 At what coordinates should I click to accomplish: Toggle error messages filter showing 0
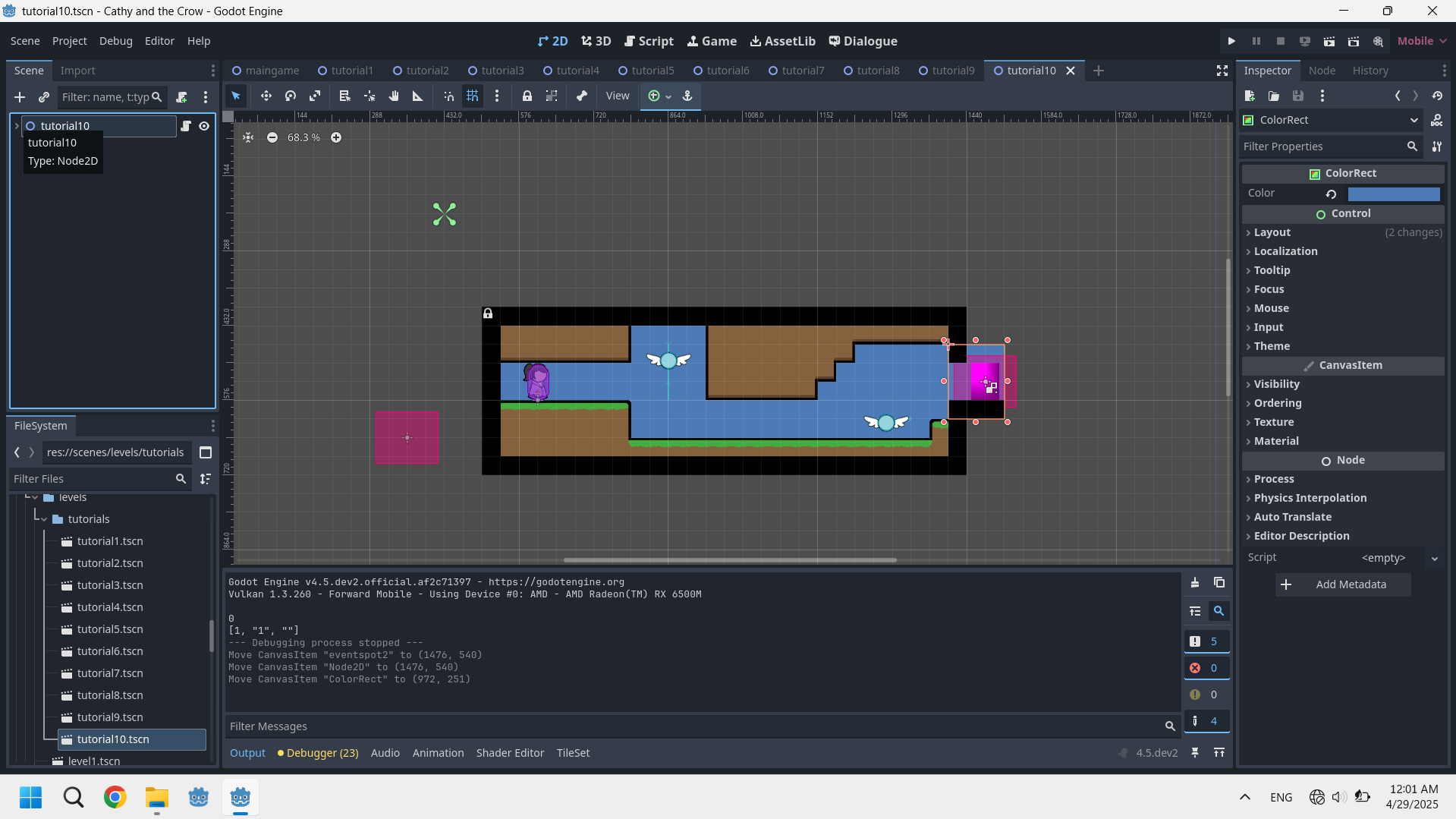coord(1206,668)
